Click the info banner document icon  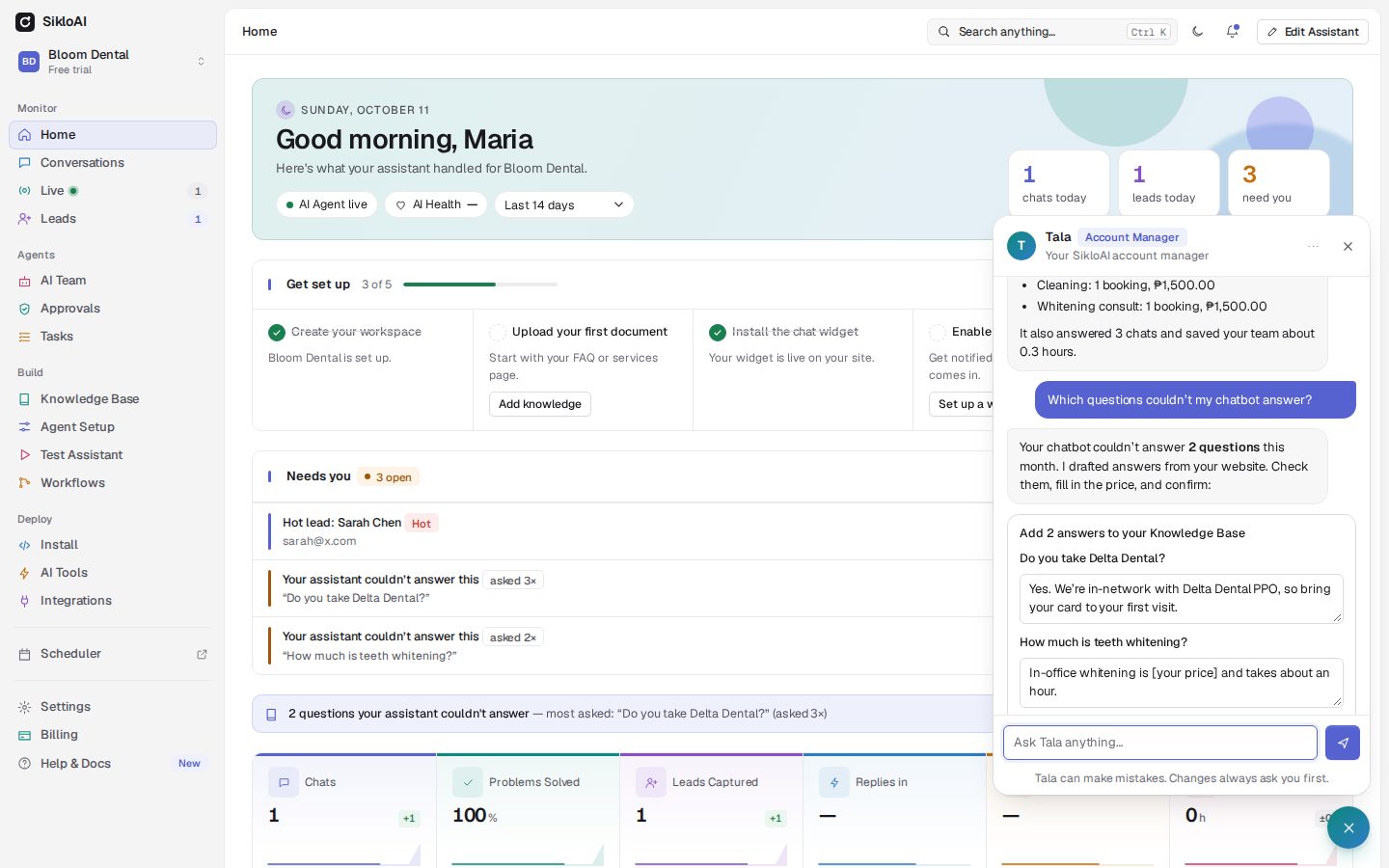(x=271, y=715)
